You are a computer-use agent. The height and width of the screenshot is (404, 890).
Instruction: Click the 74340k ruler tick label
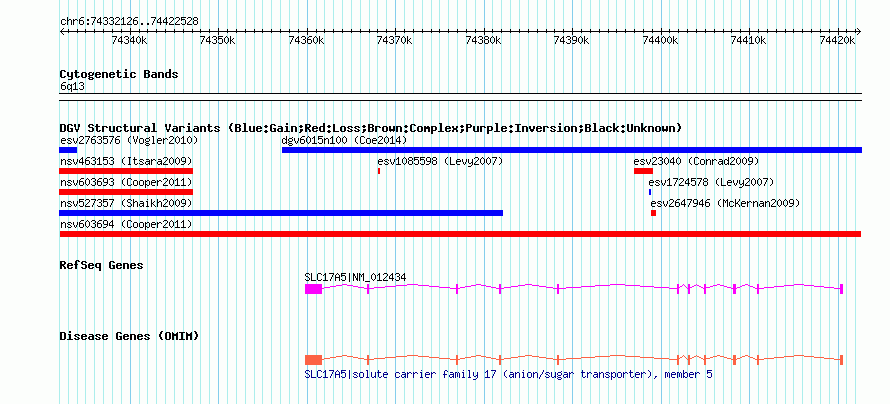130,40
